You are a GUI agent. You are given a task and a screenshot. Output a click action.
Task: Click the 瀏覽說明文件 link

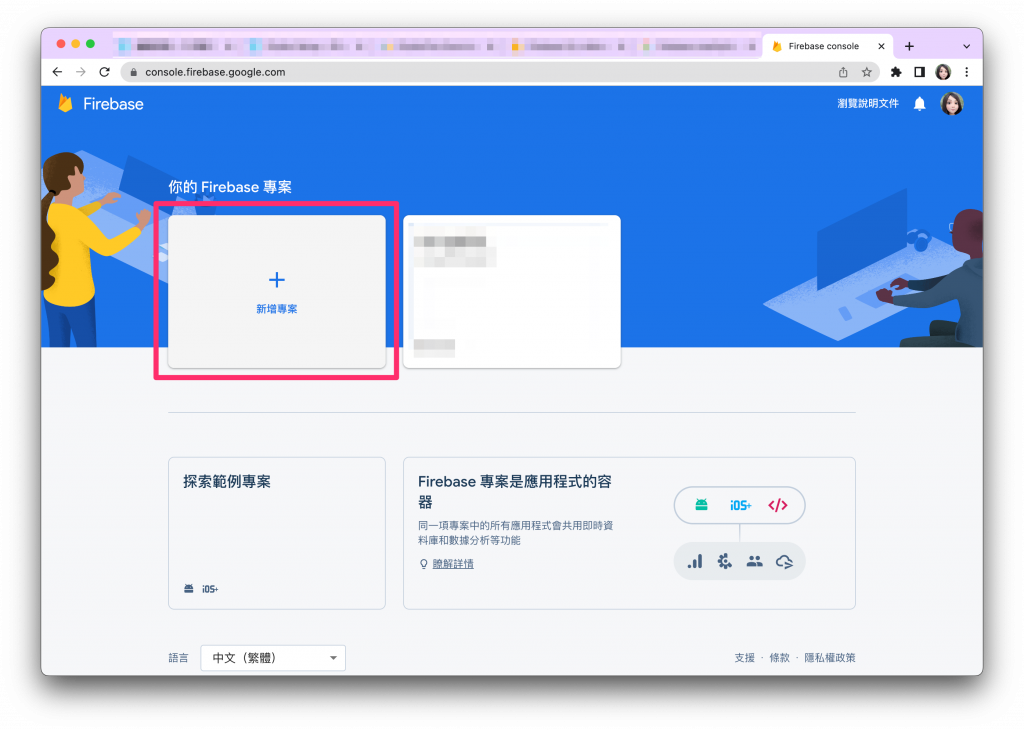(868, 104)
